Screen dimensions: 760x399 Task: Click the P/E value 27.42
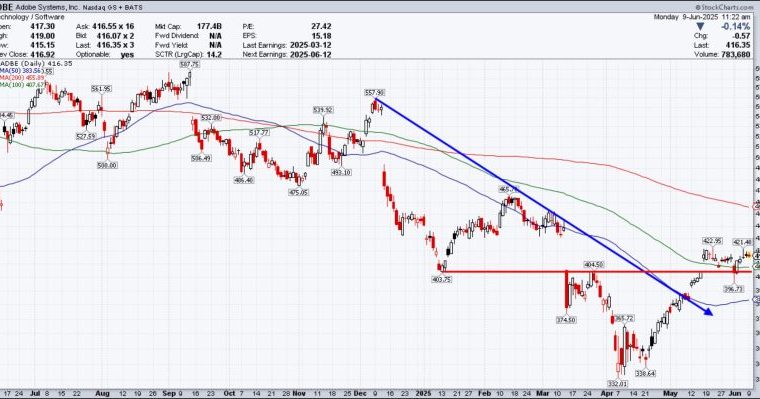[x=321, y=26]
